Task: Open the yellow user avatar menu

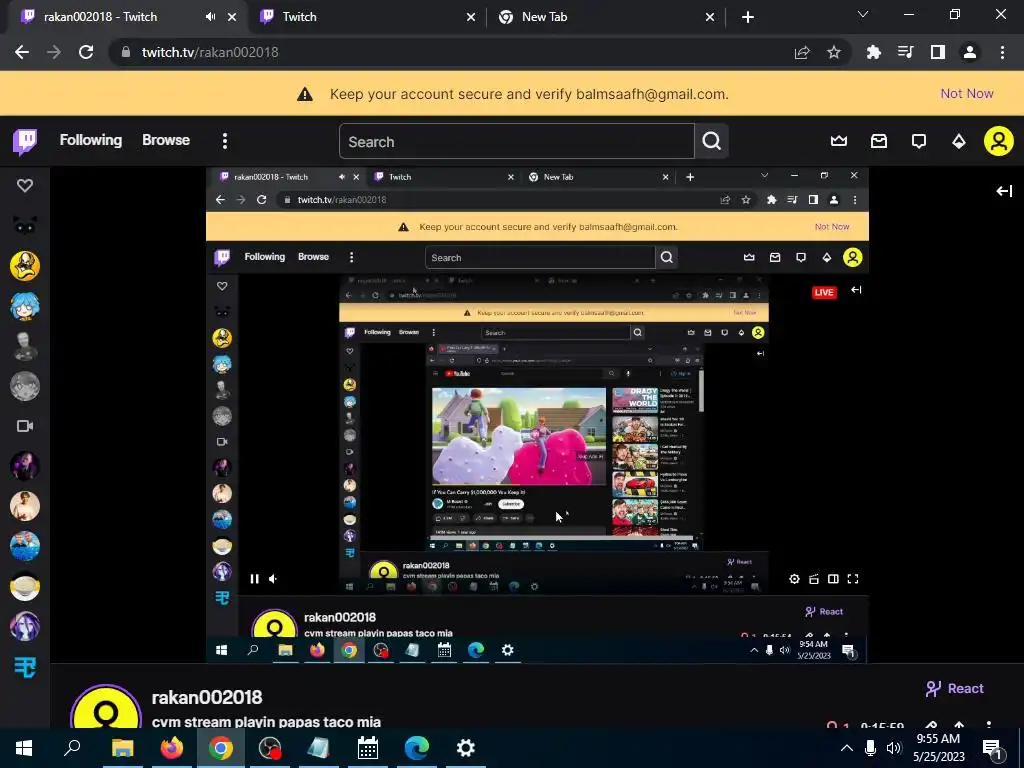Action: [x=999, y=141]
